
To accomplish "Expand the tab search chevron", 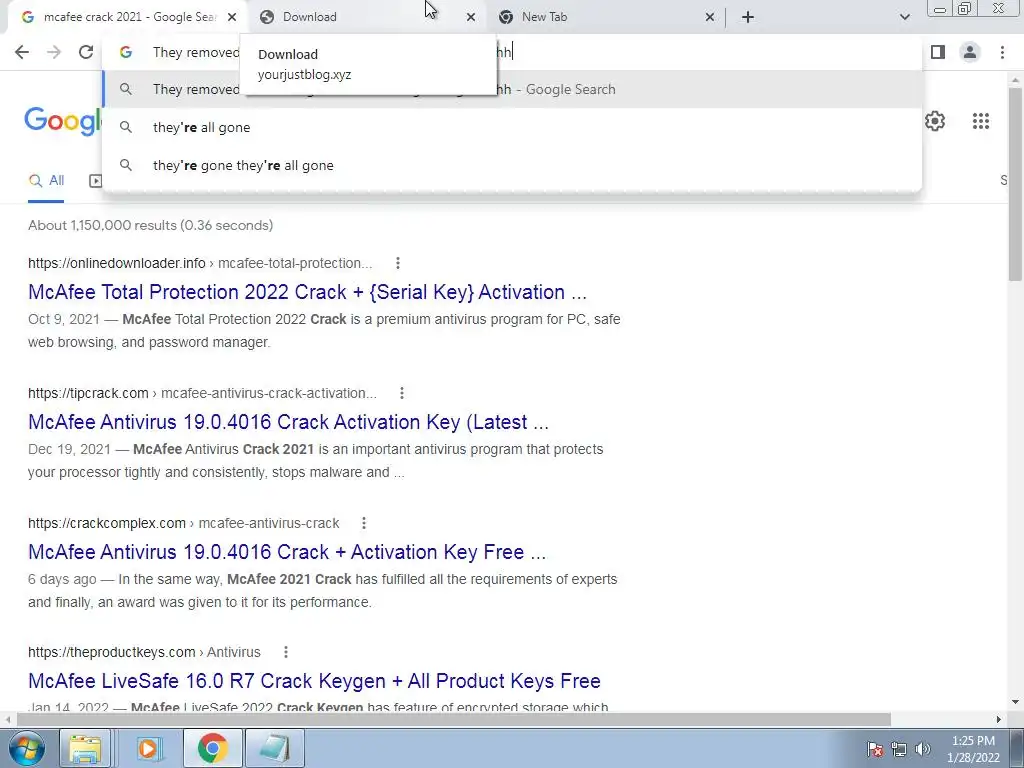I will 904,17.
